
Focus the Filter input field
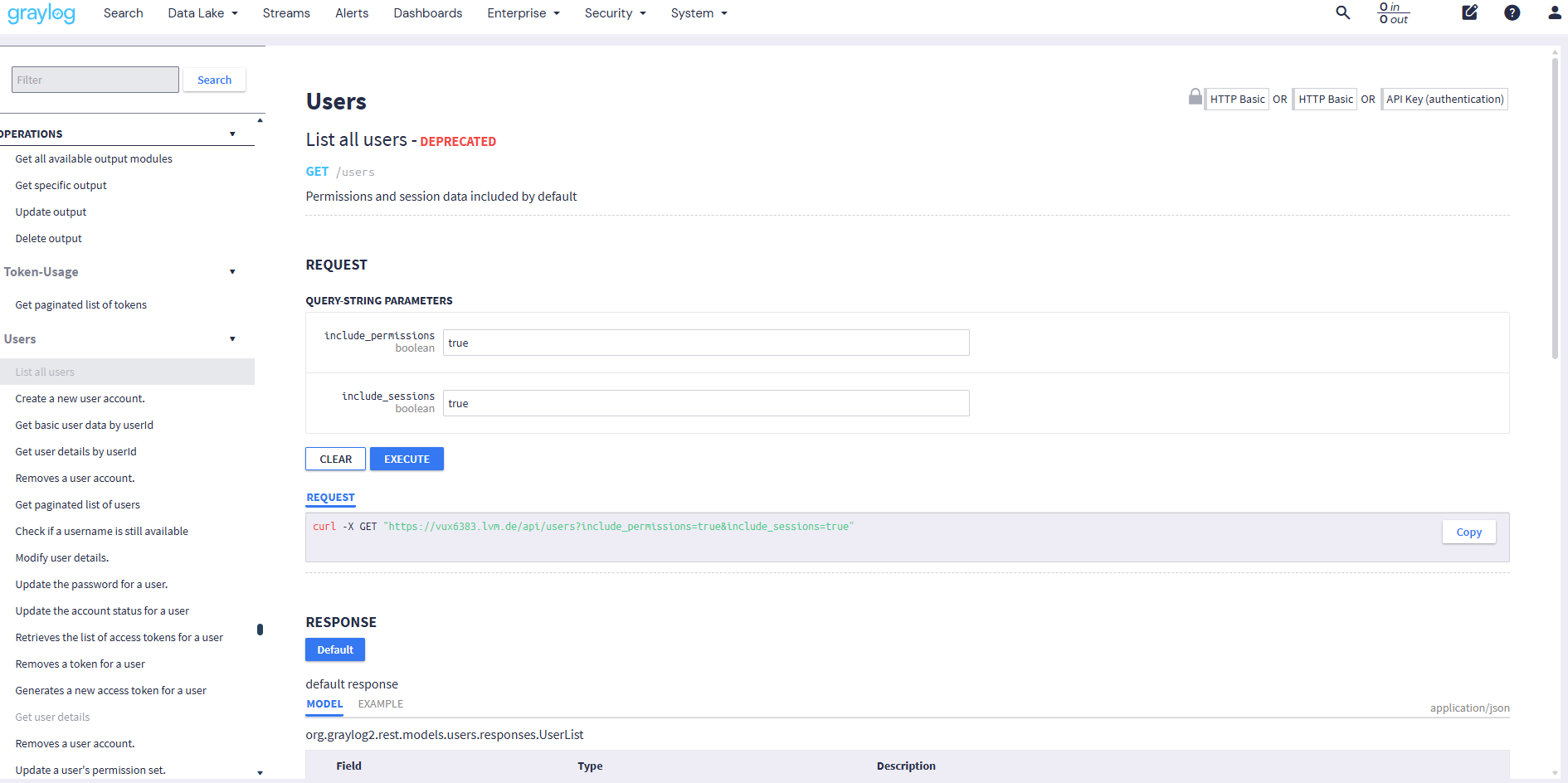click(95, 80)
